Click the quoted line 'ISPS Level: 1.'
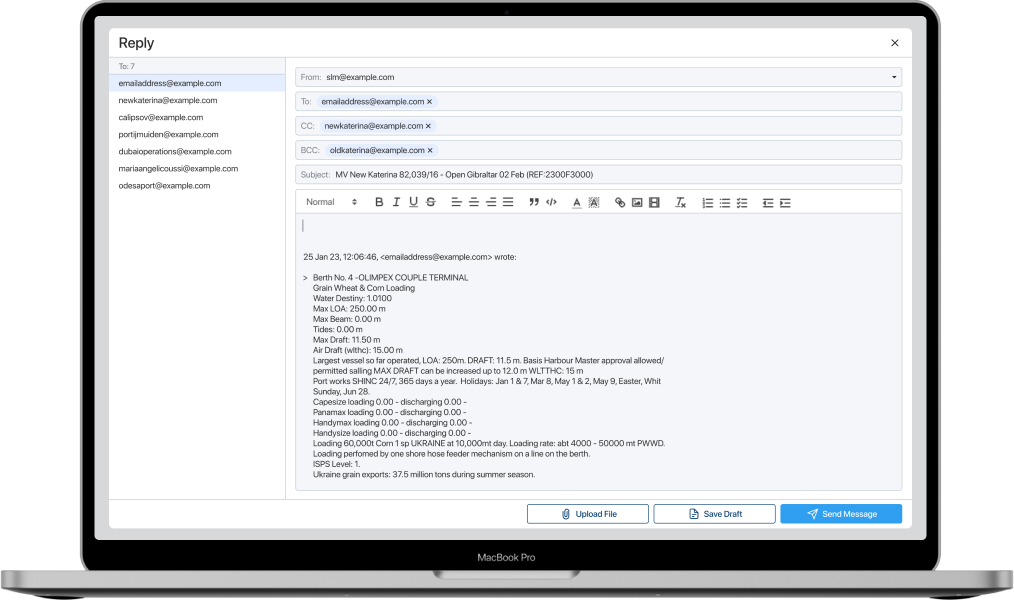 pos(336,464)
